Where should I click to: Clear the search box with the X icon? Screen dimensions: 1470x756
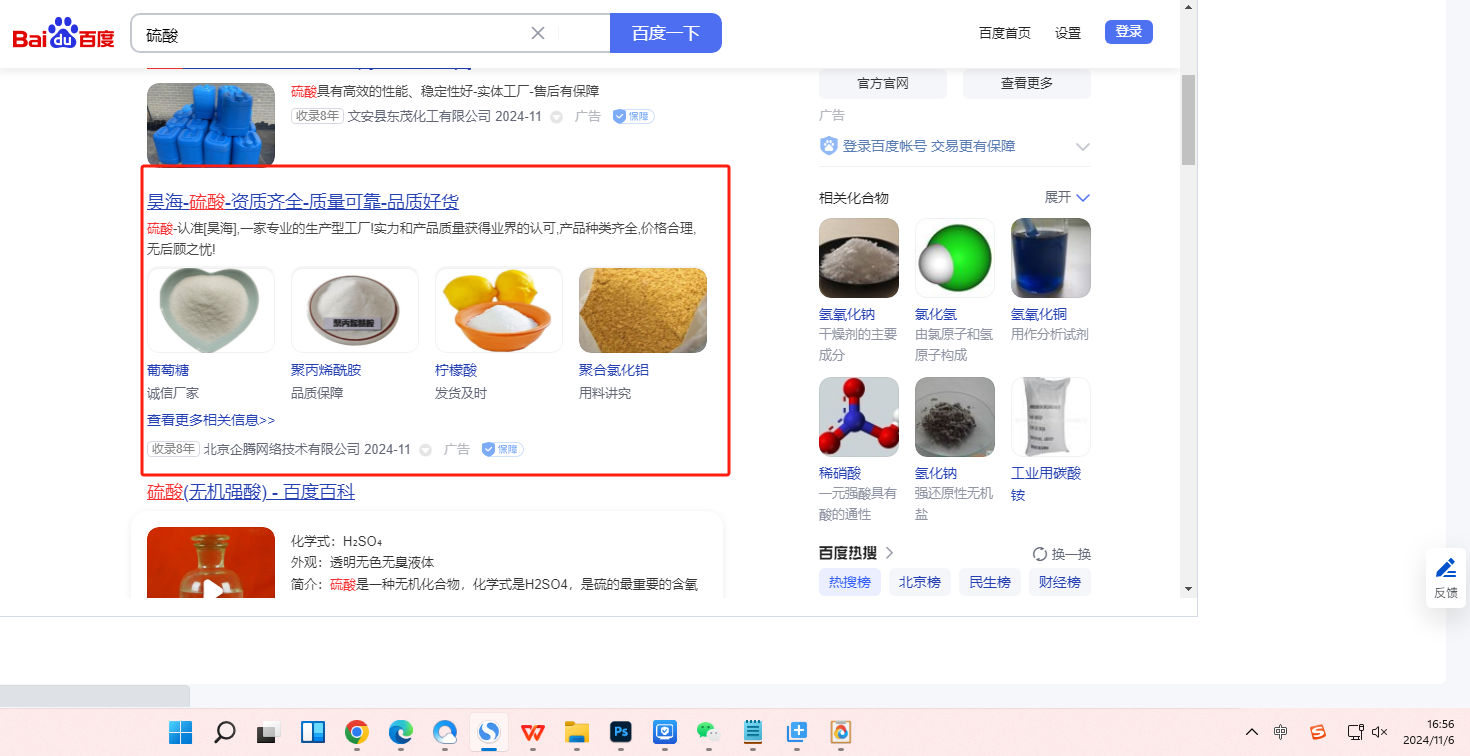pos(537,33)
